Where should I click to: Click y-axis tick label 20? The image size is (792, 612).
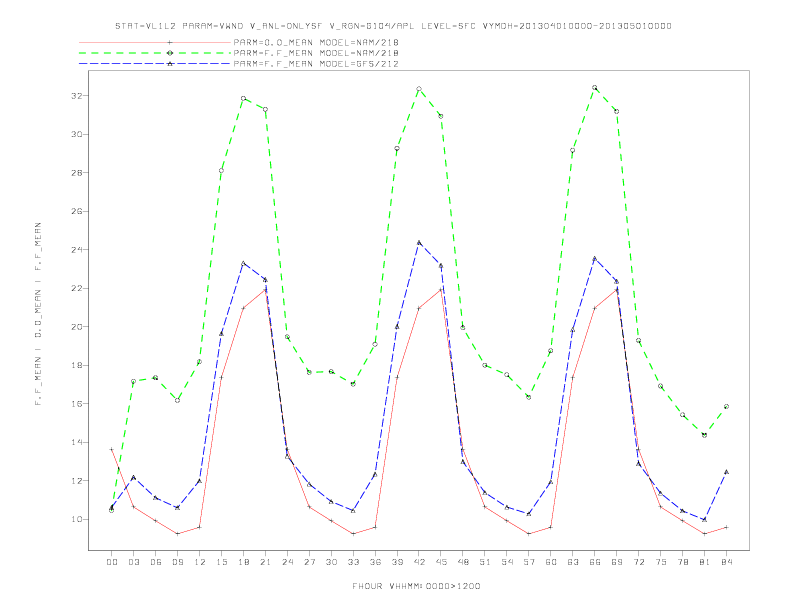pyautogui.click(x=76, y=327)
